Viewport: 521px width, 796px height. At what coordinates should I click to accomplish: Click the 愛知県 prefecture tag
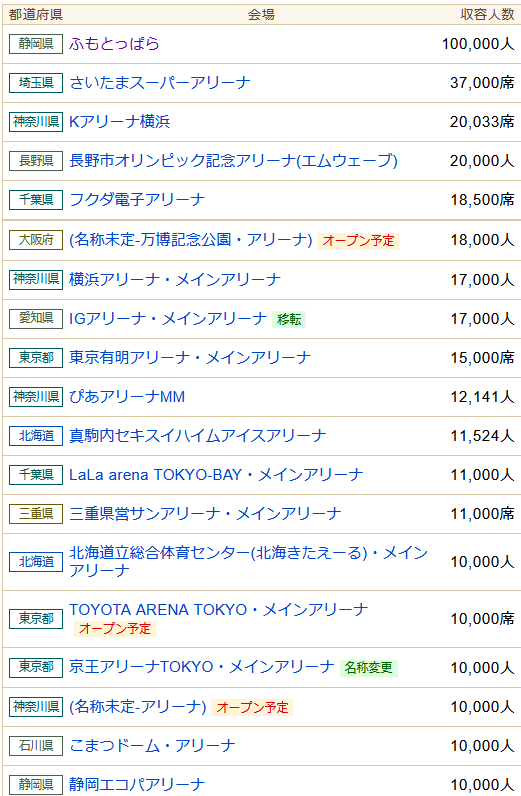coord(36,318)
